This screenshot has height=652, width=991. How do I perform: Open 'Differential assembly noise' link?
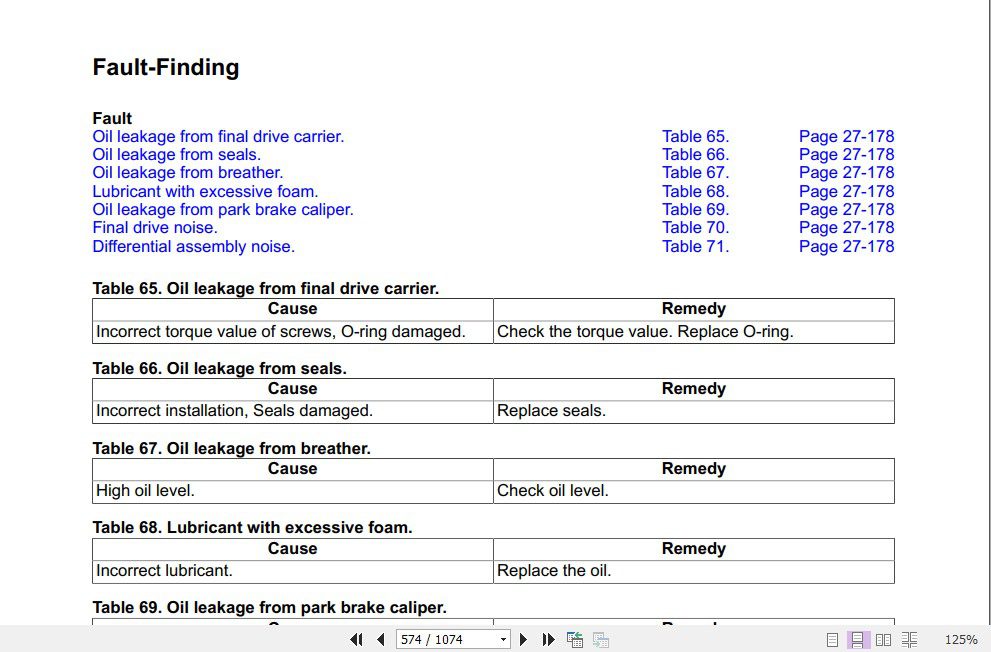193,246
